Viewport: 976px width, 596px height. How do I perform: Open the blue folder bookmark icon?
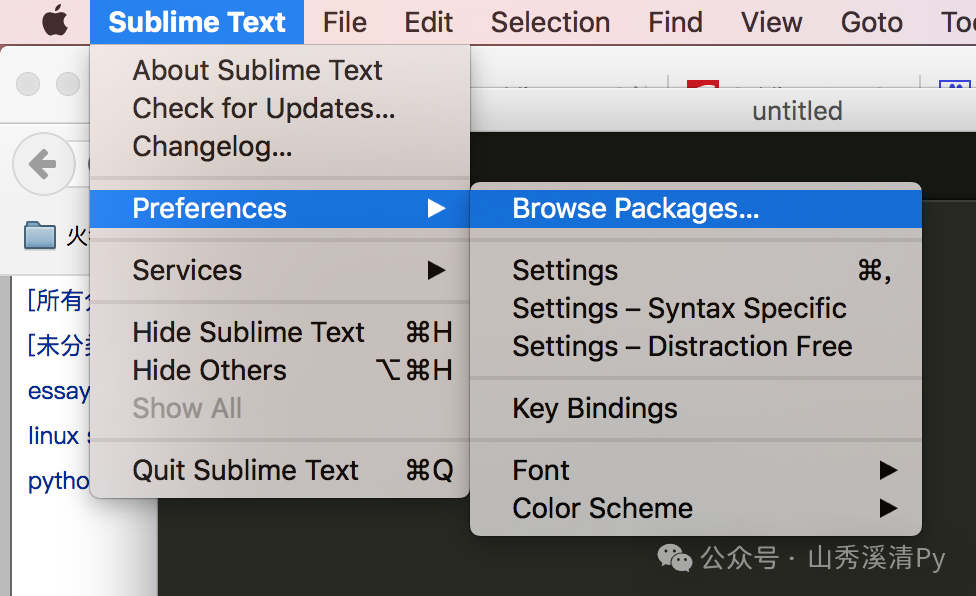click(x=40, y=236)
